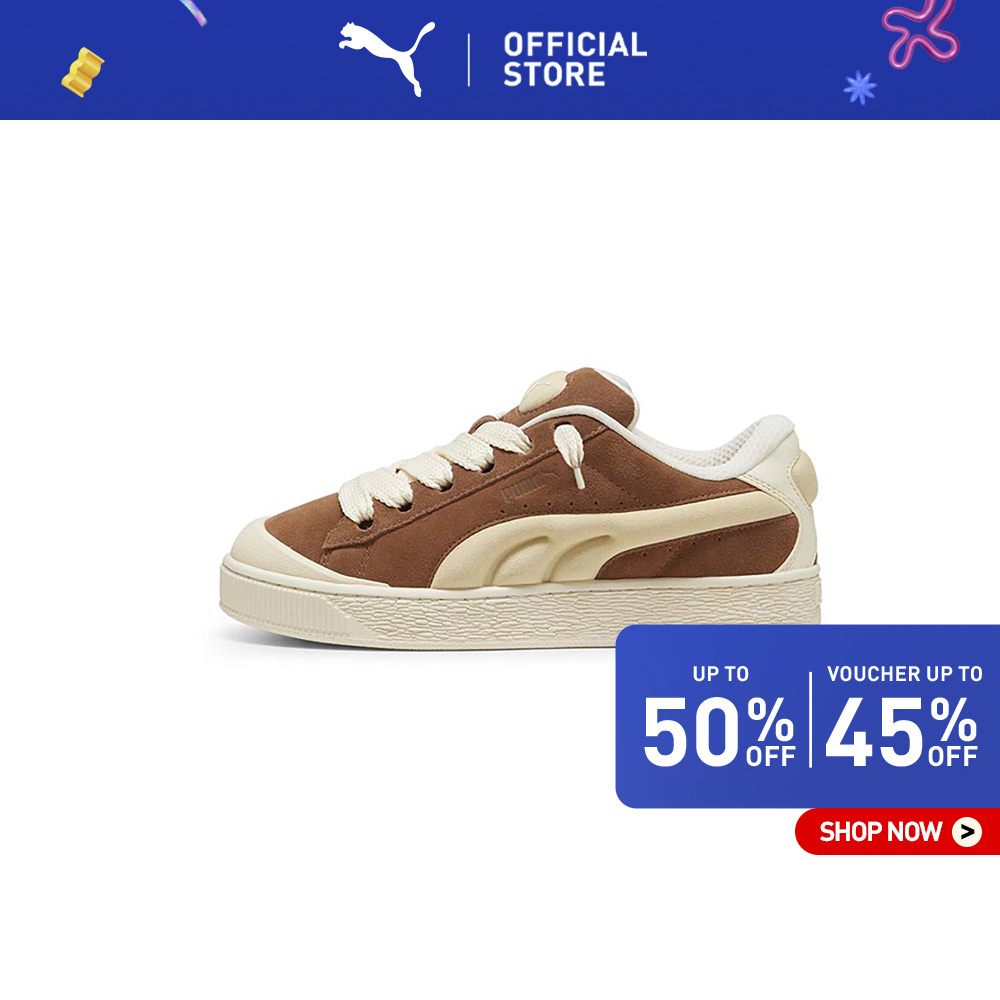Click the sneaker's padded heel tab
1000x1000 pixels.
tap(805, 476)
